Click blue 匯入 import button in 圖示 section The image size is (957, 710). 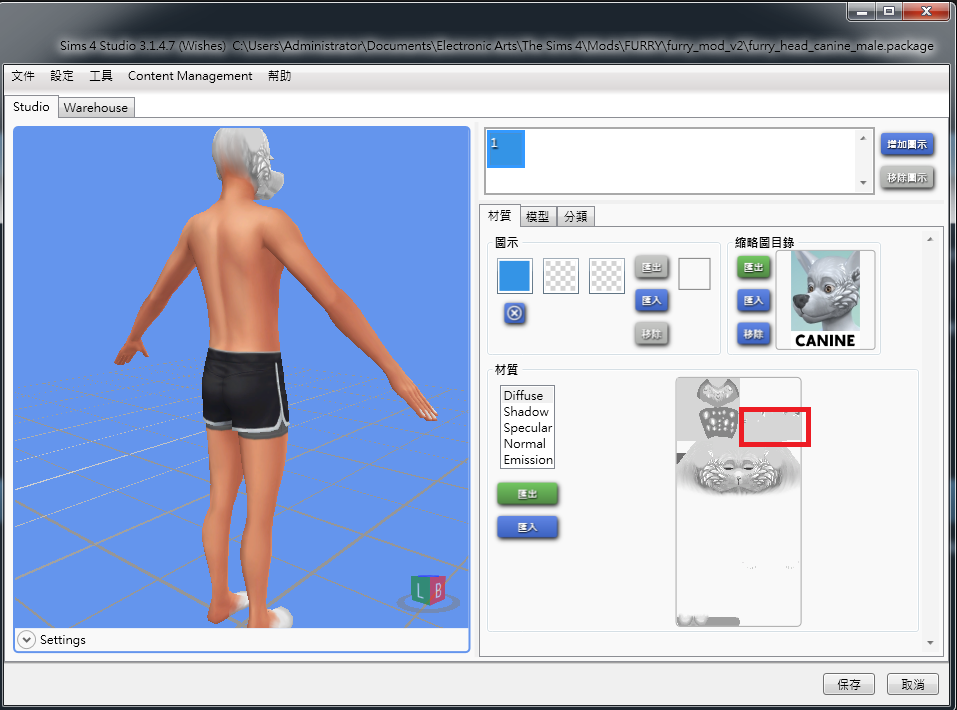click(x=652, y=300)
